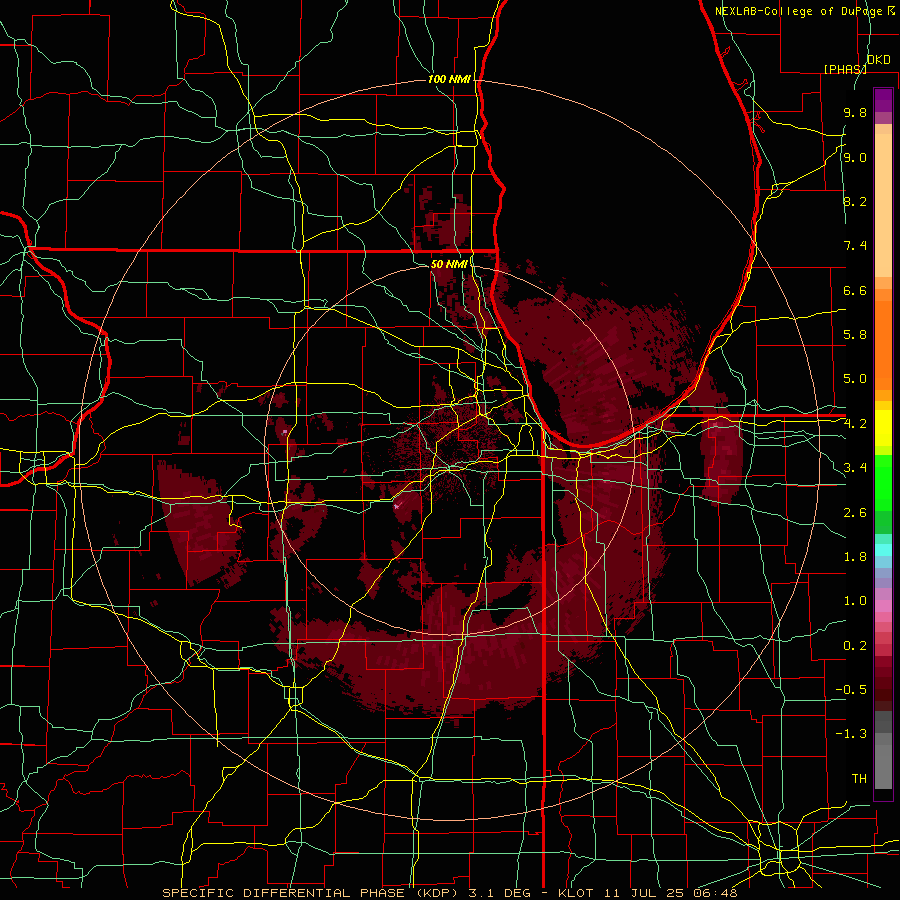Click the 3.4 scale value

click(x=855, y=468)
